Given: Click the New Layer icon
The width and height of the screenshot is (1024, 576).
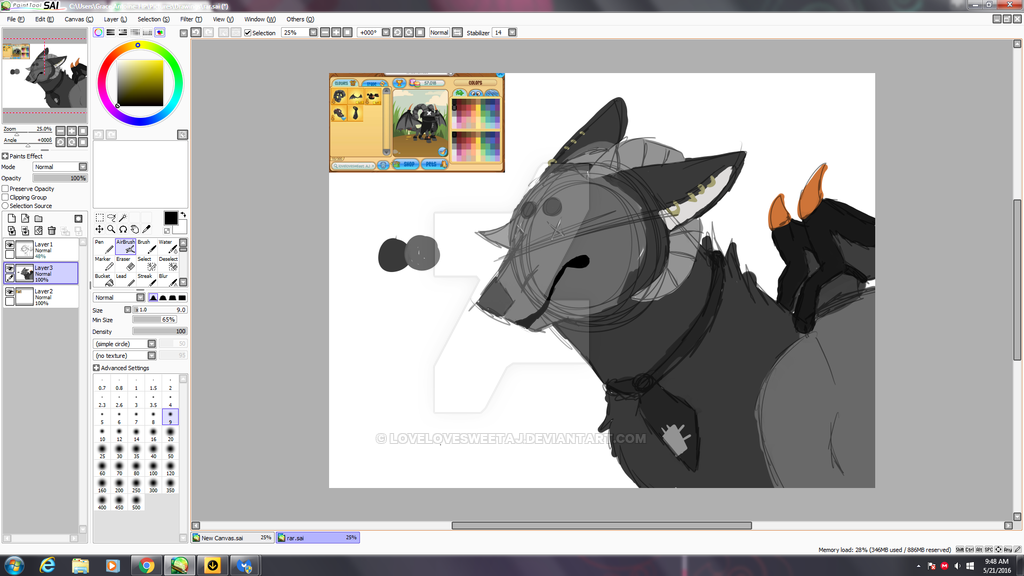Looking at the screenshot, I should click(x=10, y=218).
